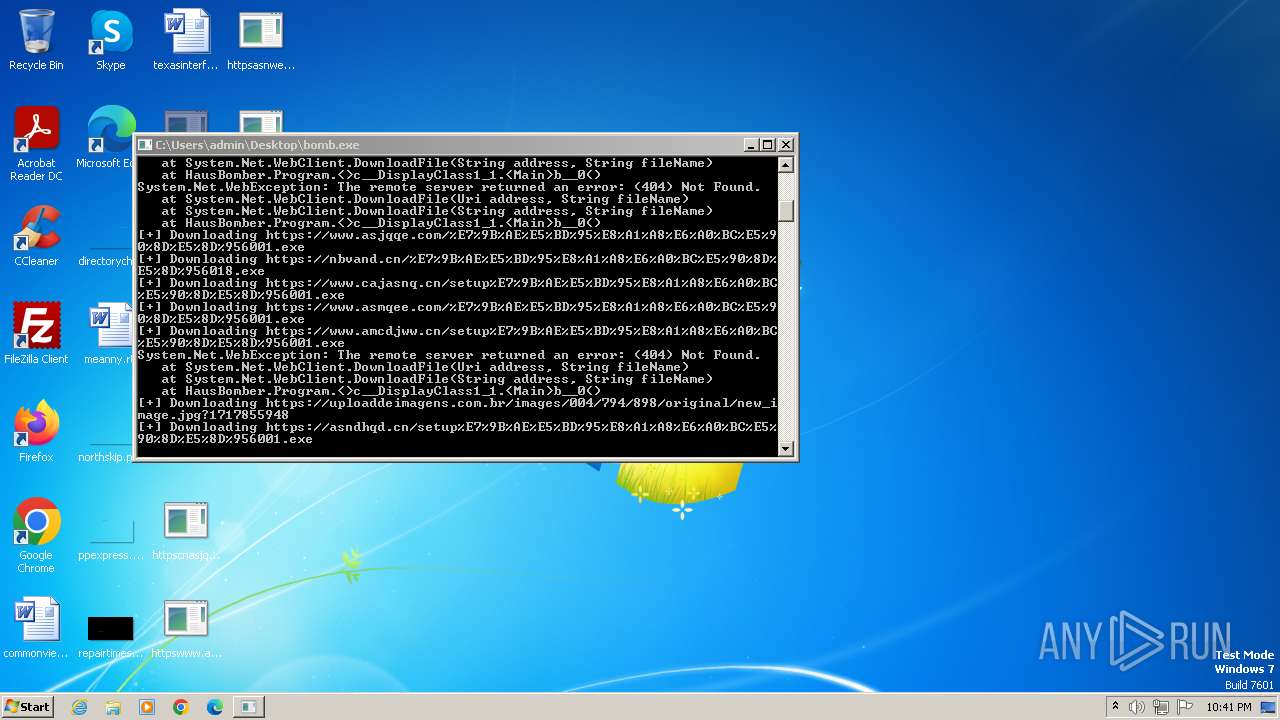
Task: Launch CCleaner from the desktop
Action: pyautogui.click(x=36, y=236)
